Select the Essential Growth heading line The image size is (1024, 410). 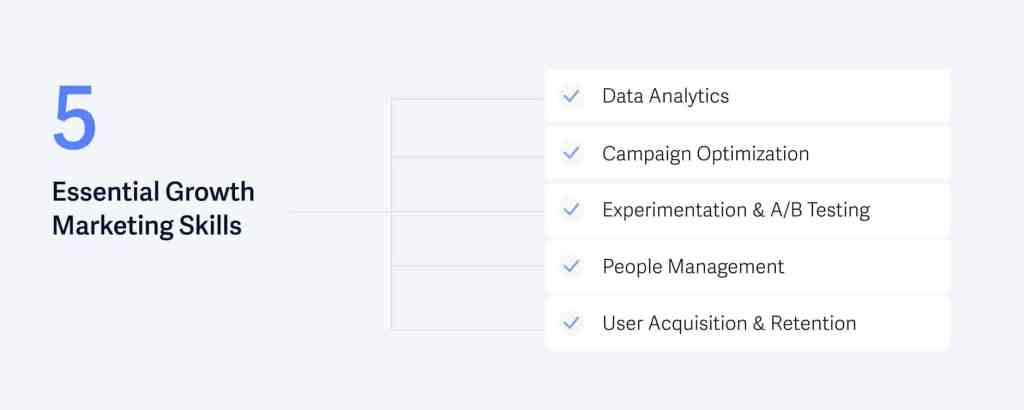[153, 191]
